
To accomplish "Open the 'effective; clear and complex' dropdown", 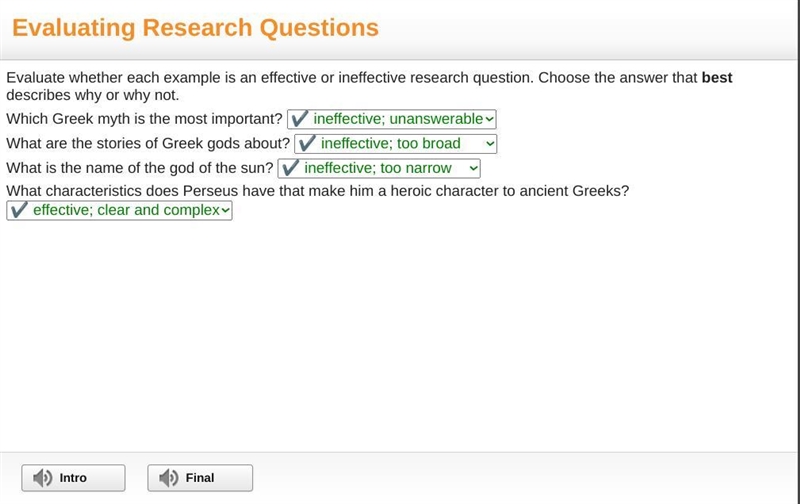I will coord(119,210).
